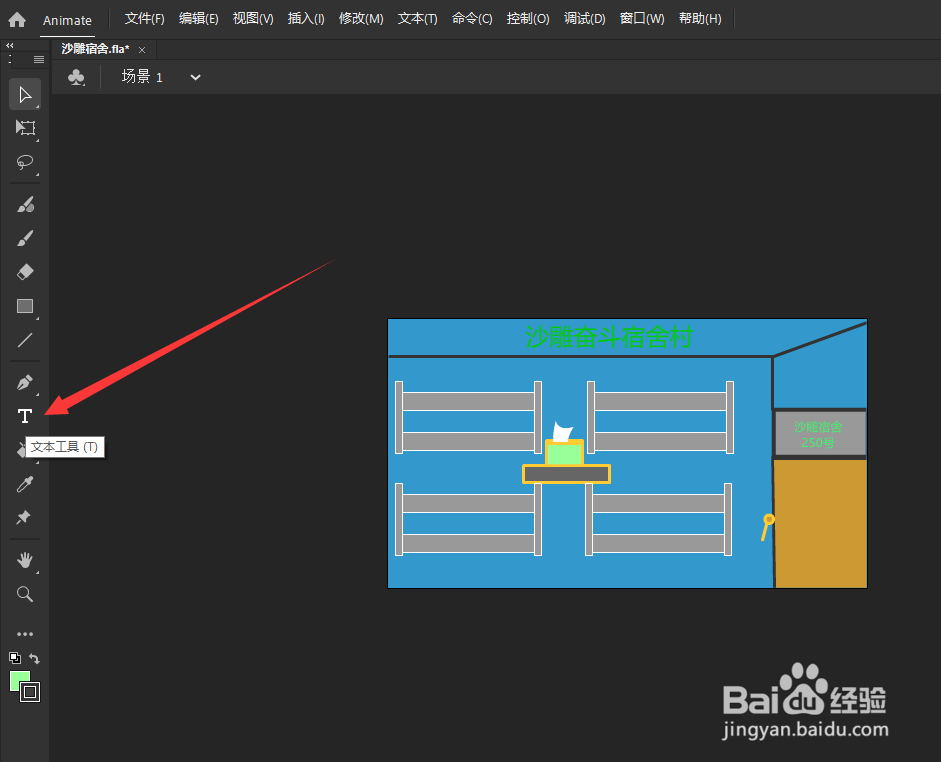Select the Eyedropper tool
The image size is (941, 762).
(x=25, y=484)
